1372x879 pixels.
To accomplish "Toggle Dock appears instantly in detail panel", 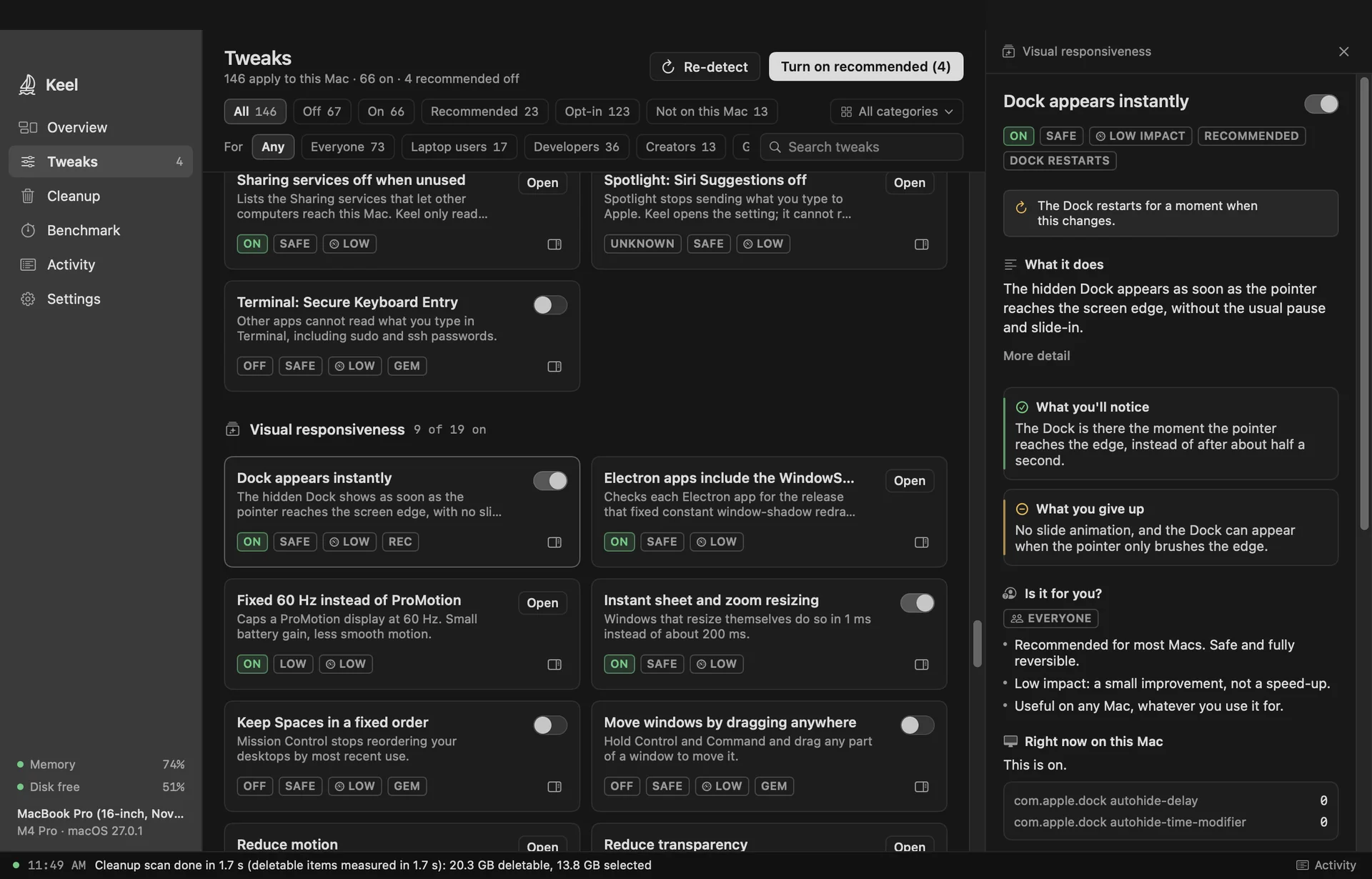I will click(x=1321, y=104).
